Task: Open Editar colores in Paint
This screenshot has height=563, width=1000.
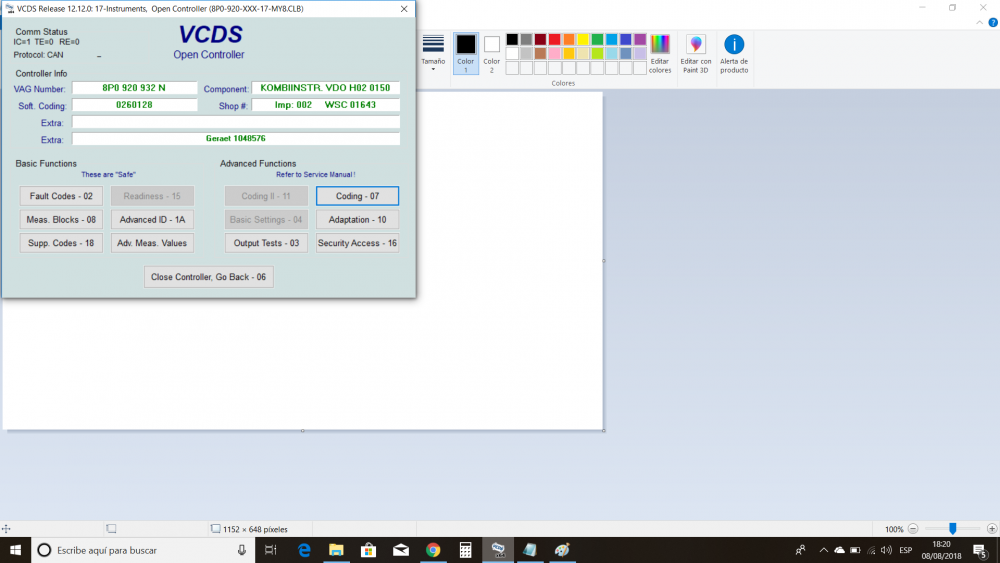Action: pos(660,54)
